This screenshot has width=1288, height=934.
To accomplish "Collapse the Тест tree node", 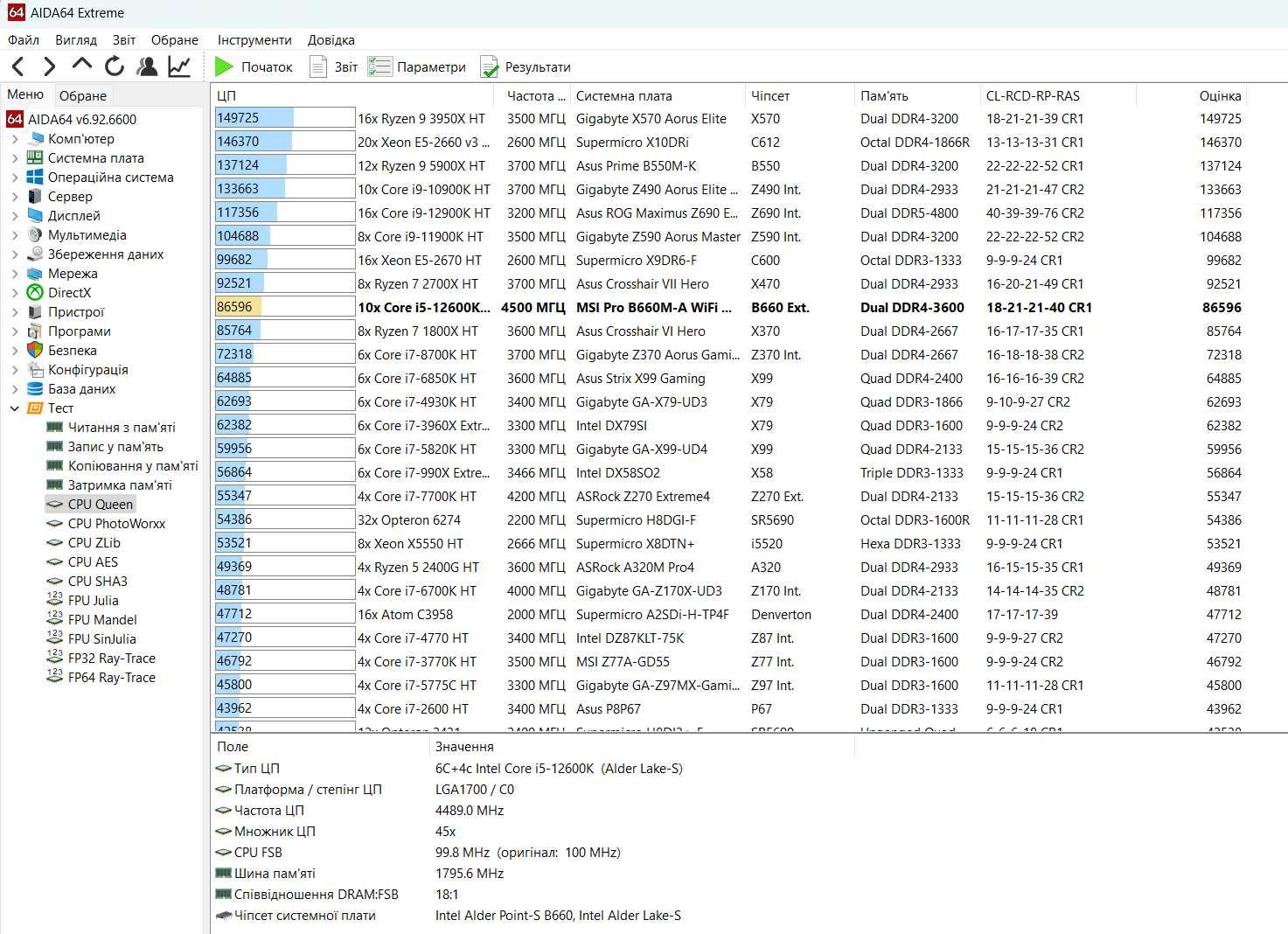I will click(x=15, y=408).
